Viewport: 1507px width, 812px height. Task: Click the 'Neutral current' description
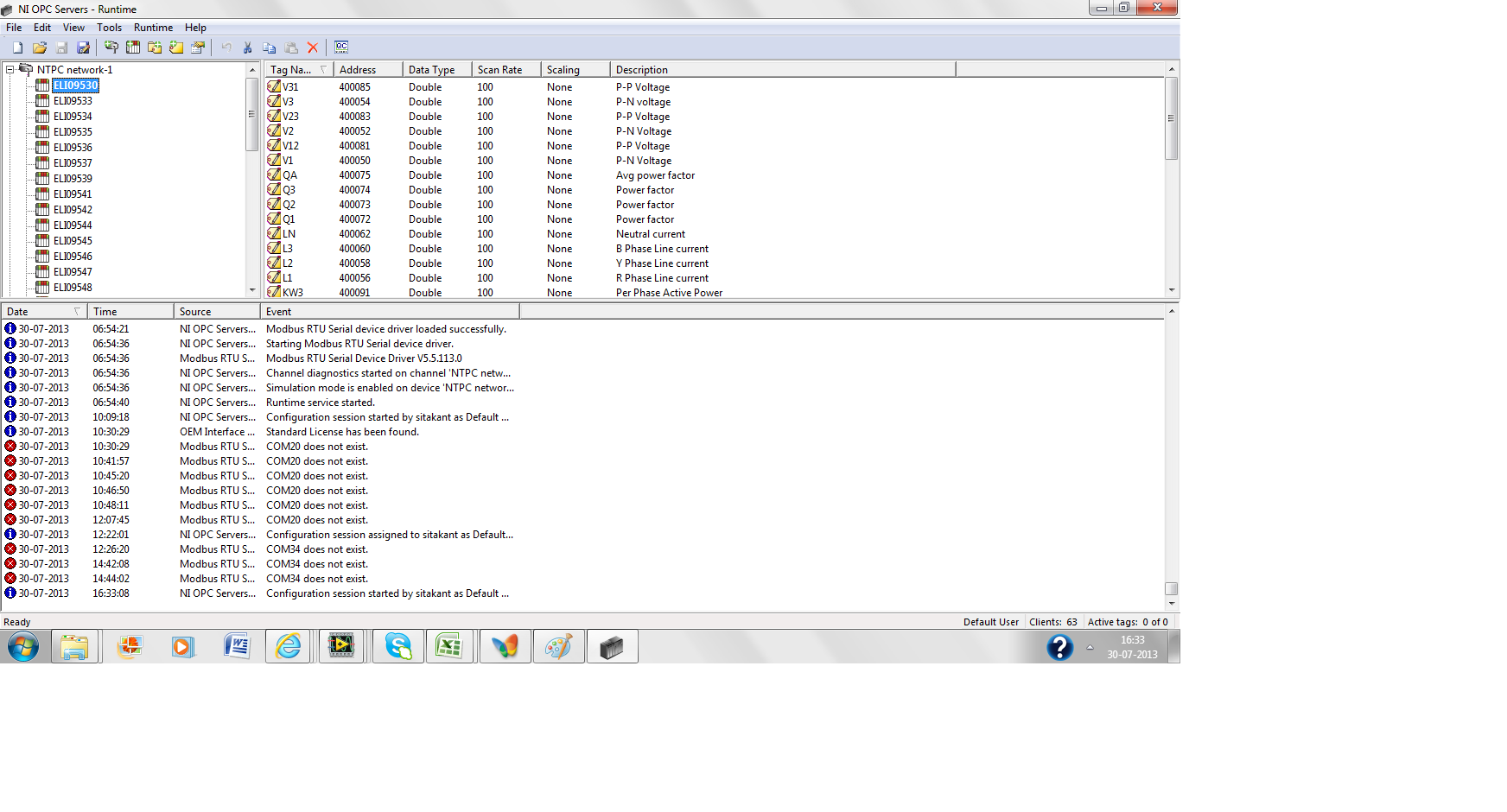(x=651, y=234)
